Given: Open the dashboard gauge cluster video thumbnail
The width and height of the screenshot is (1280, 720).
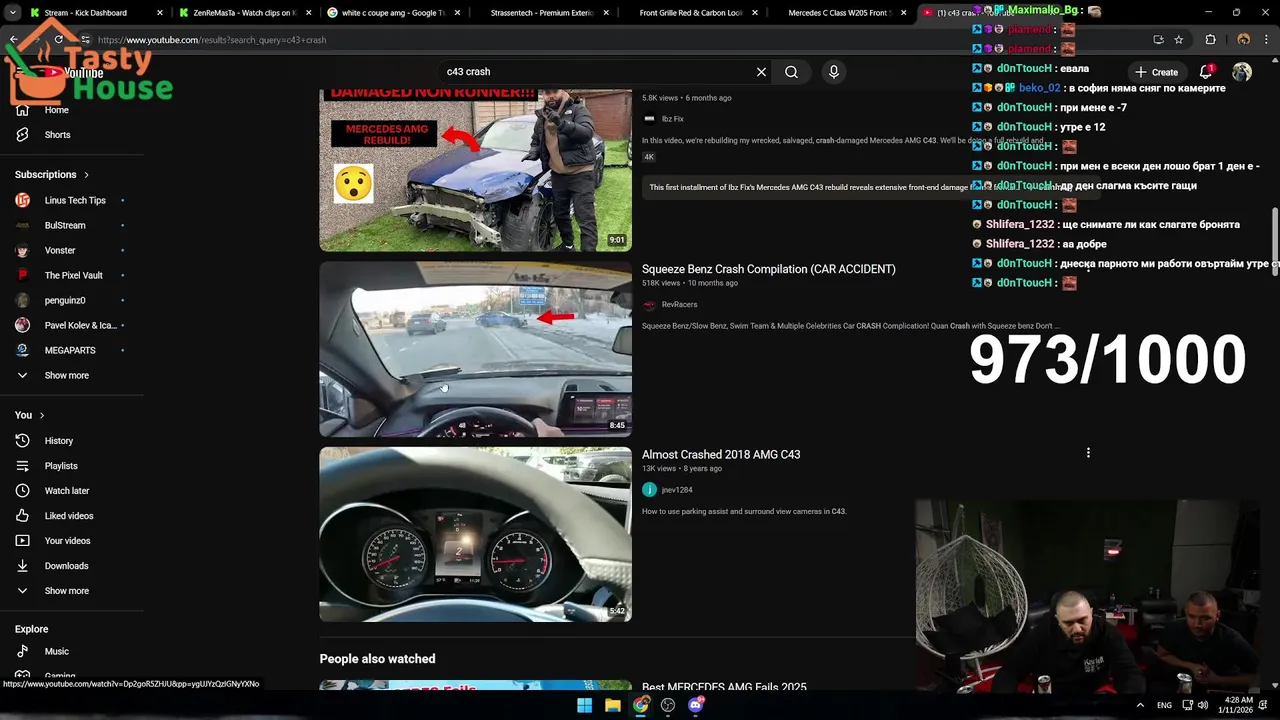Looking at the screenshot, I should click(x=475, y=534).
